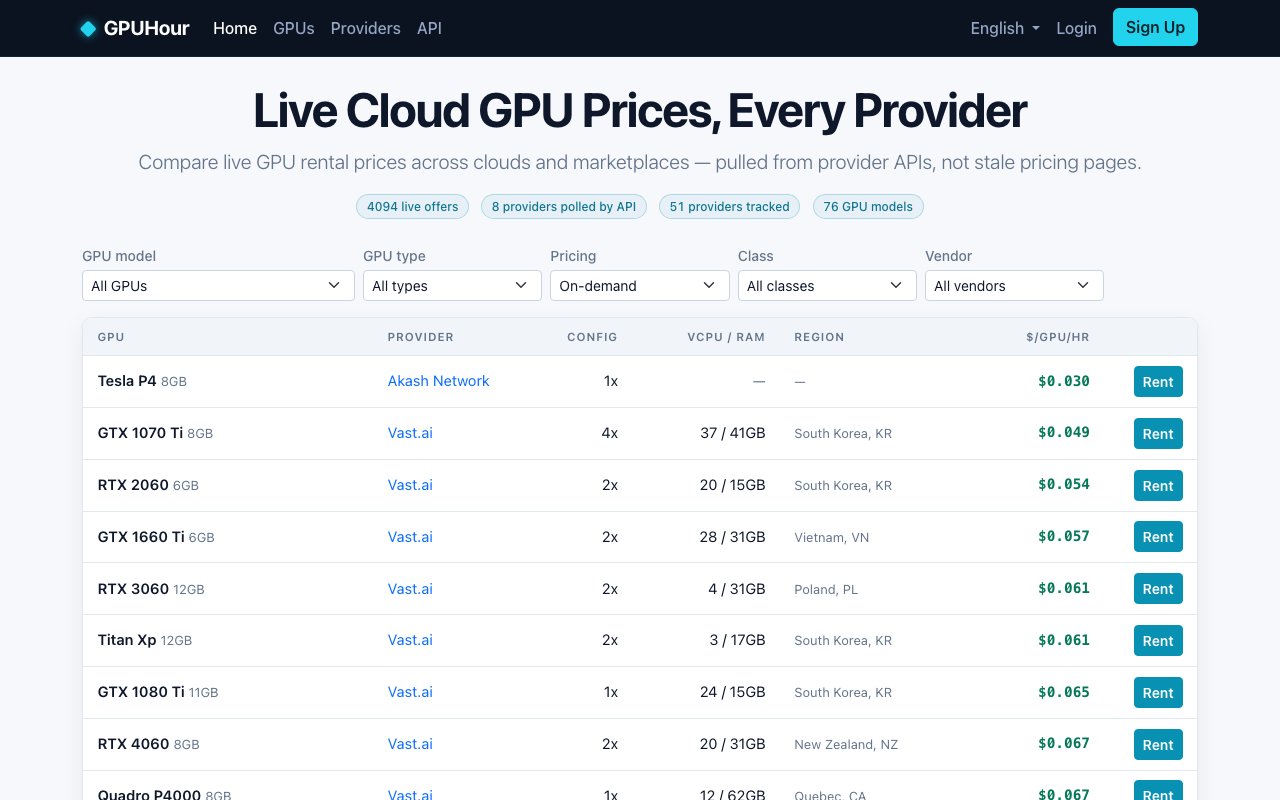This screenshot has width=1280, height=800.
Task: Click the '4094 live offers' badge
Action: pos(412,207)
